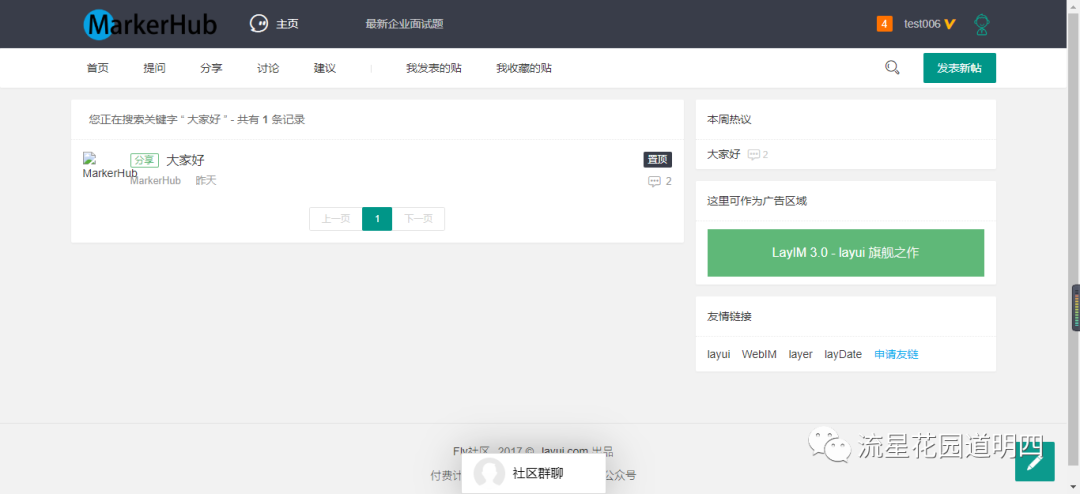Open 我发表的贴
This screenshot has height=494, width=1080.
click(x=433, y=68)
